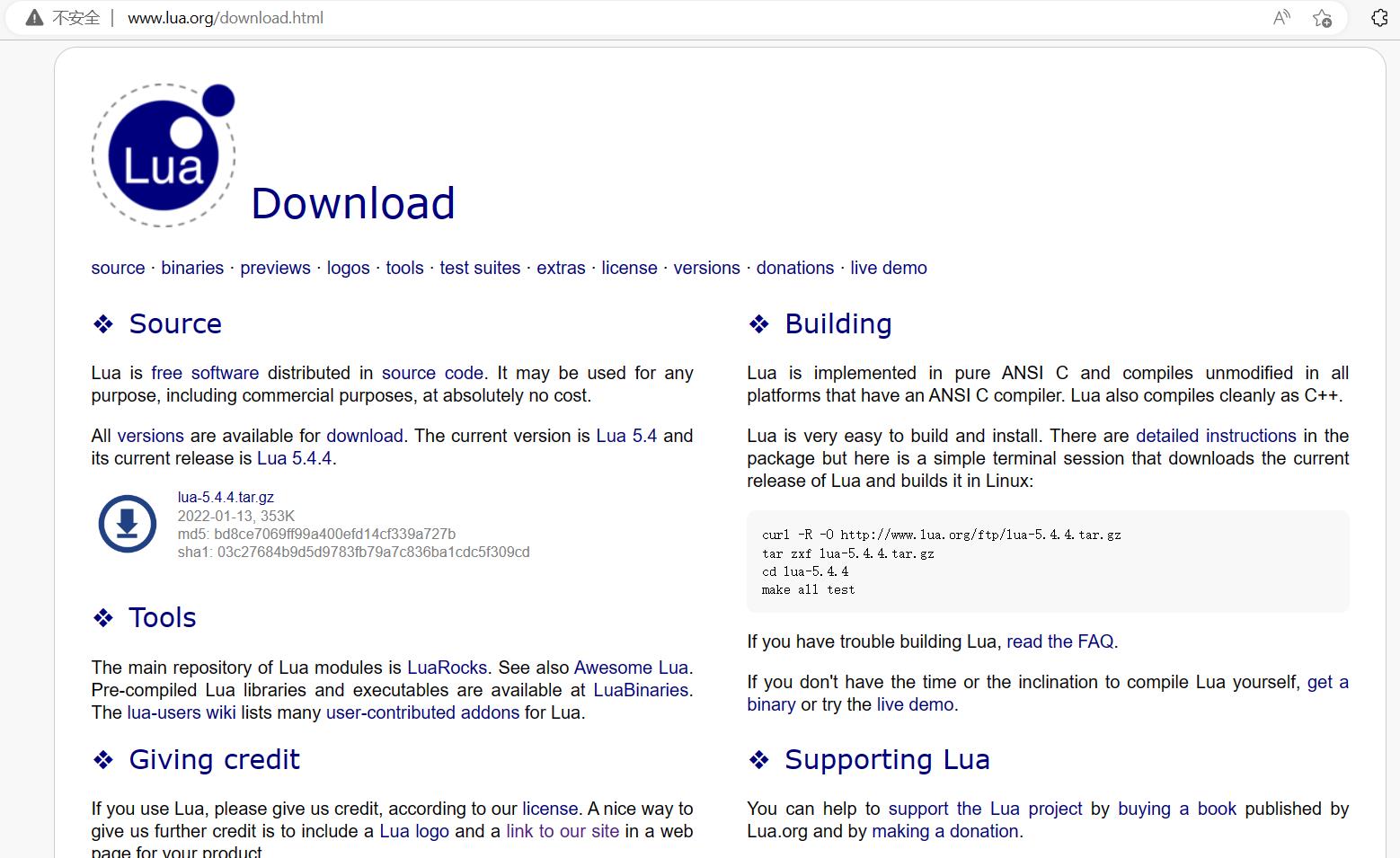Click the not-secure warning triangle icon
Viewport: 1400px width, 858px height.
tap(34, 18)
